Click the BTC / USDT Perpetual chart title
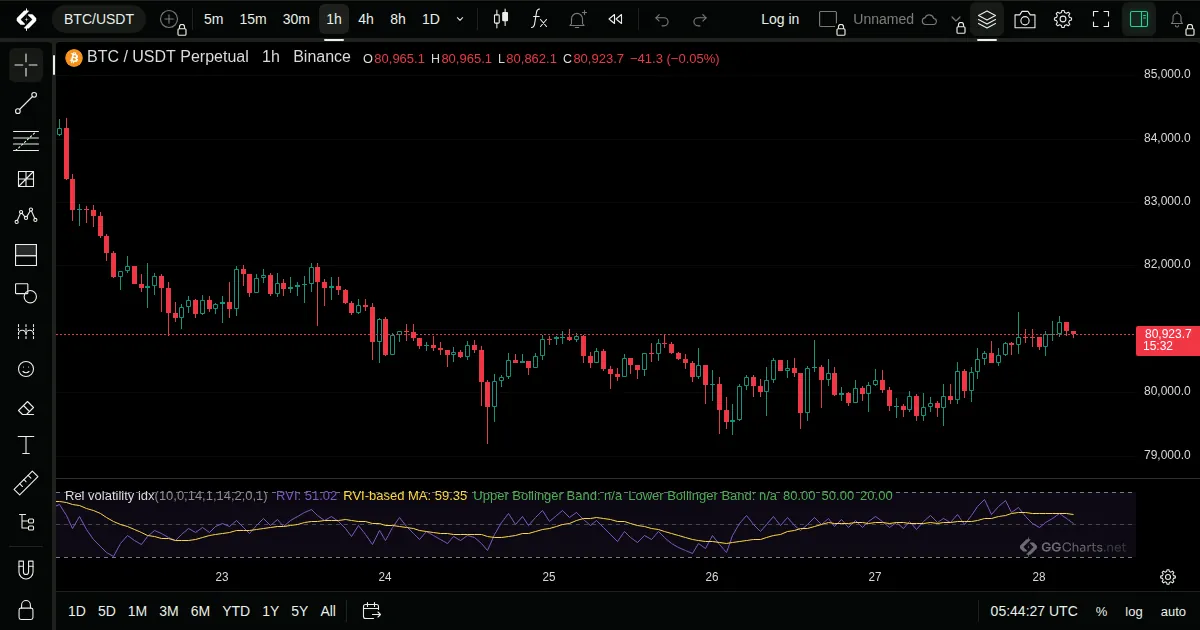 (167, 57)
